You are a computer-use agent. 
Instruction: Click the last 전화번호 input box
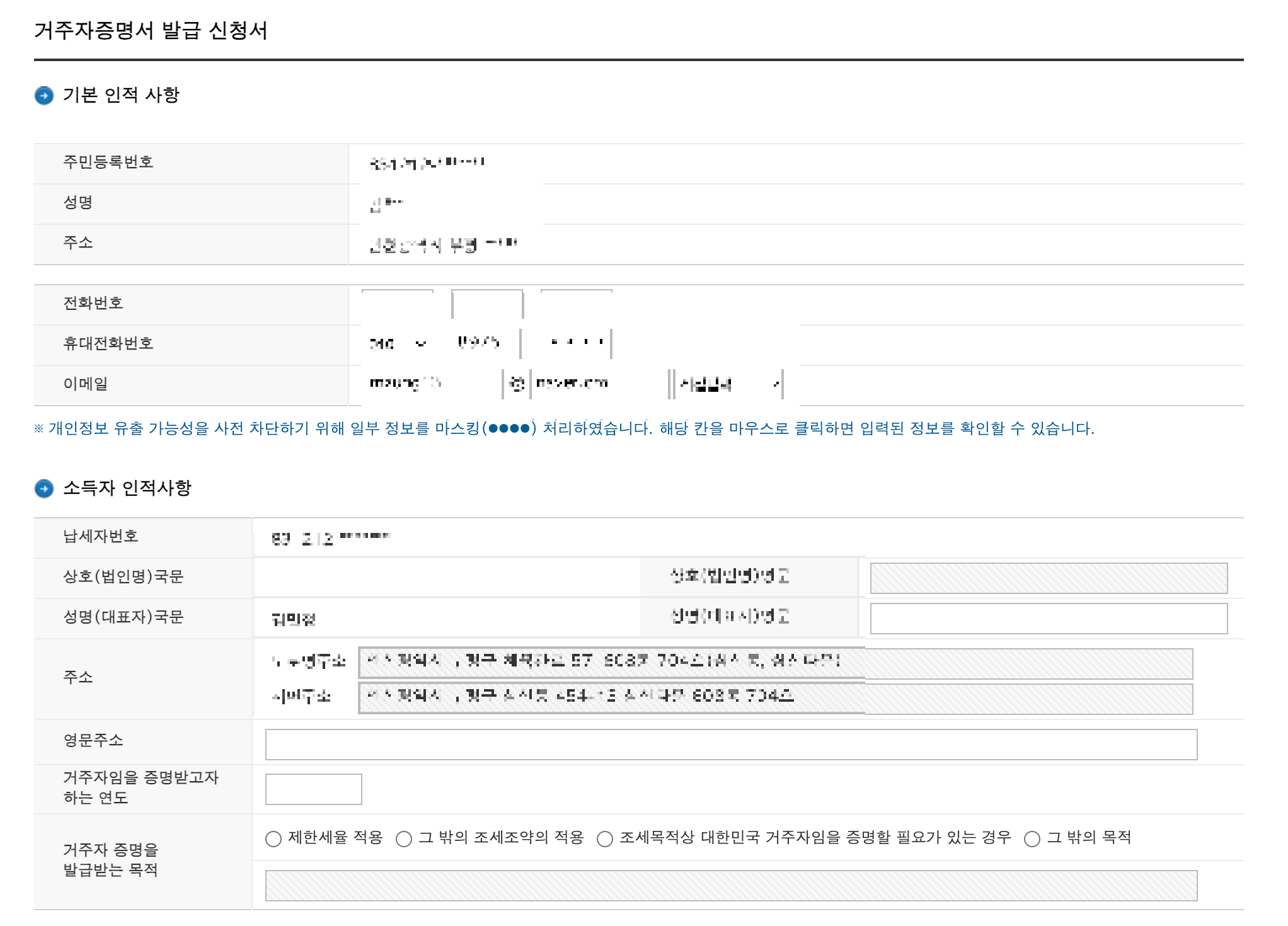577,304
